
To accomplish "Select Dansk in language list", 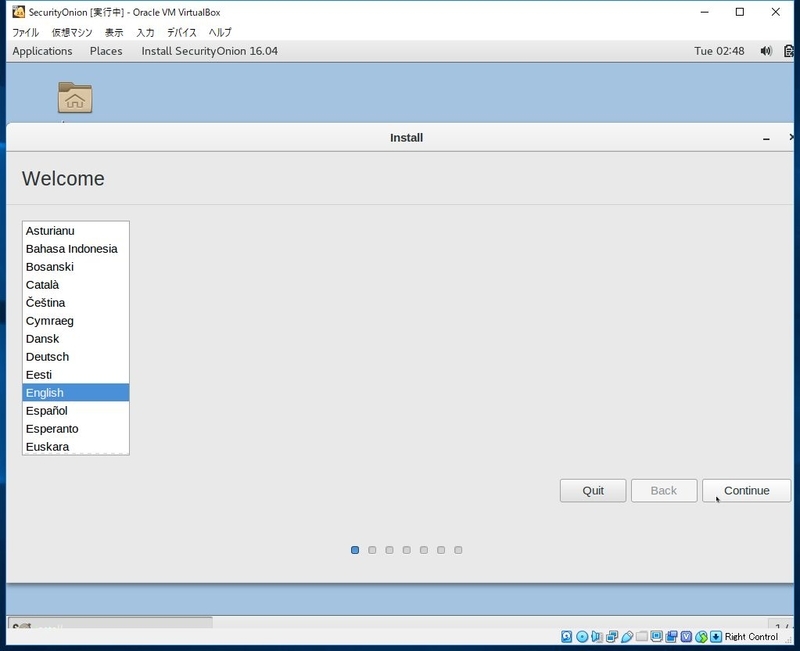I will pyautogui.click(x=76, y=338).
